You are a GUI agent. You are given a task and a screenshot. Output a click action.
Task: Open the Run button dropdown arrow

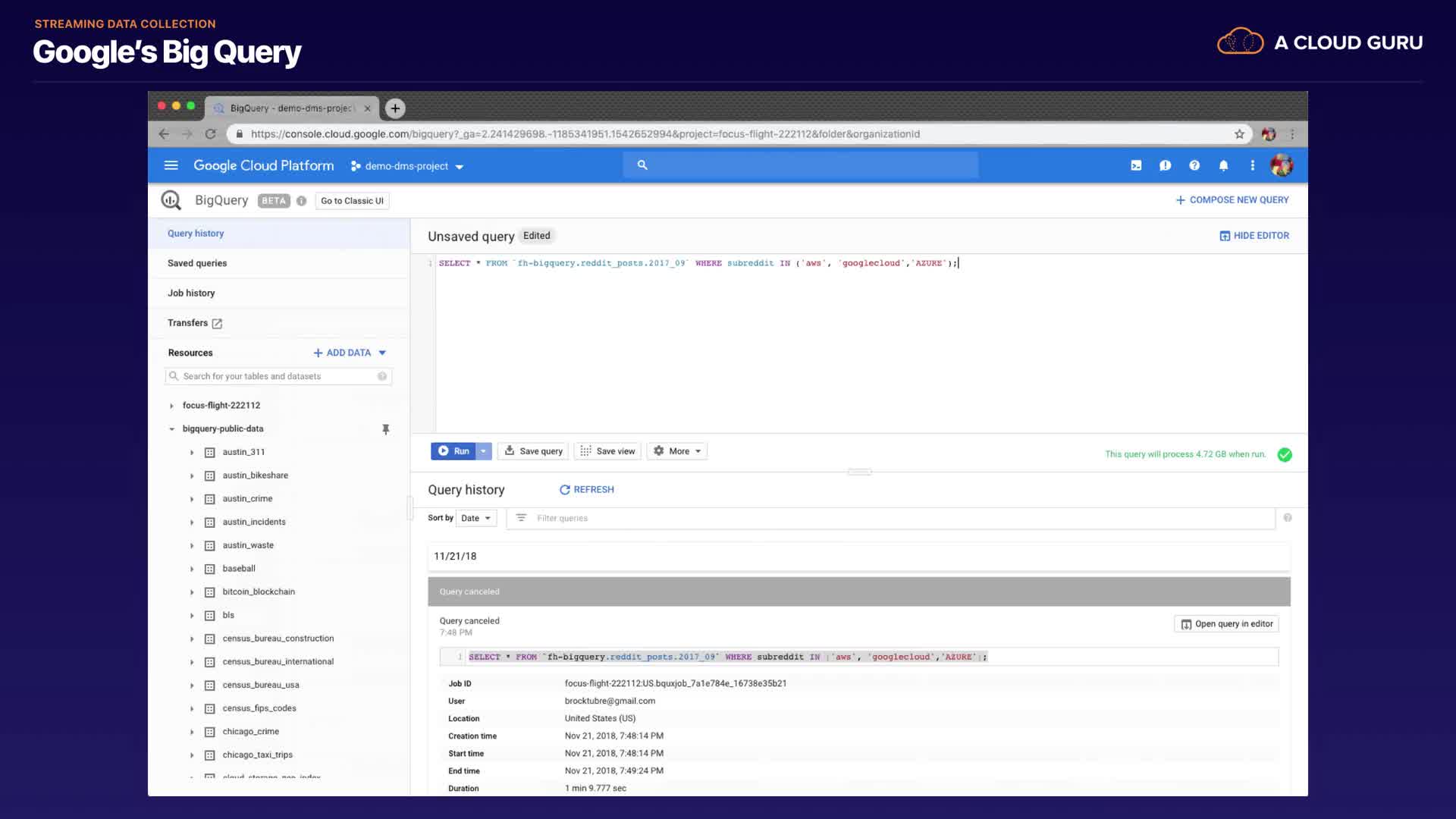[x=484, y=451]
